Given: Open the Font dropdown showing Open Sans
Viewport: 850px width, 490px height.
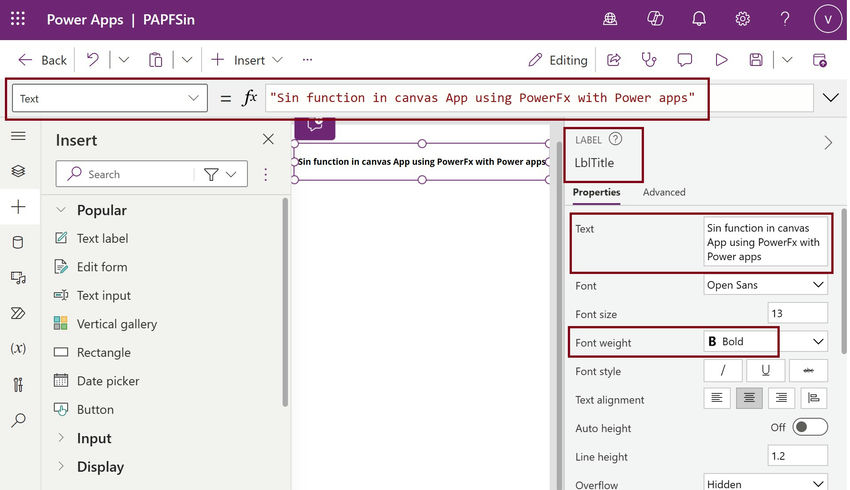Looking at the screenshot, I should [765, 285].
